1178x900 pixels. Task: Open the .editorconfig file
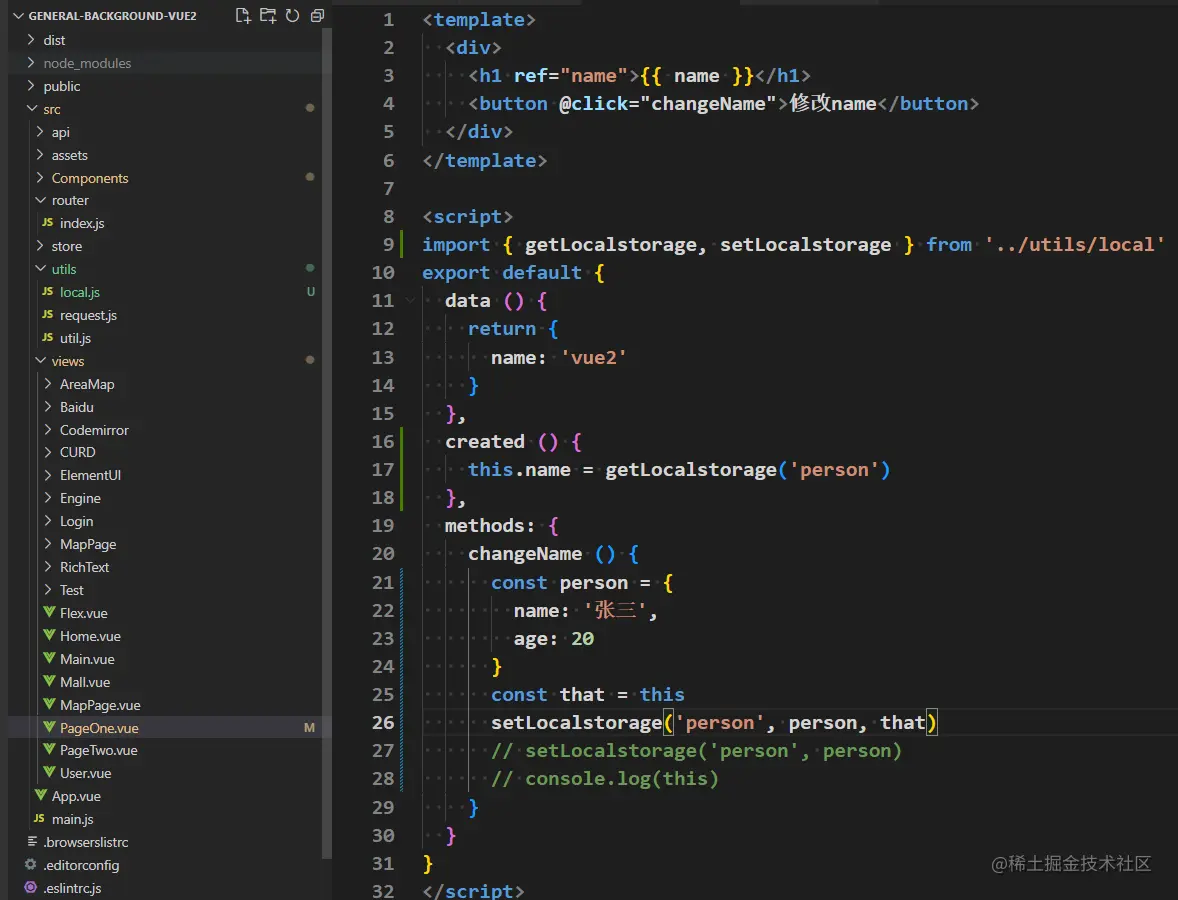81,865
